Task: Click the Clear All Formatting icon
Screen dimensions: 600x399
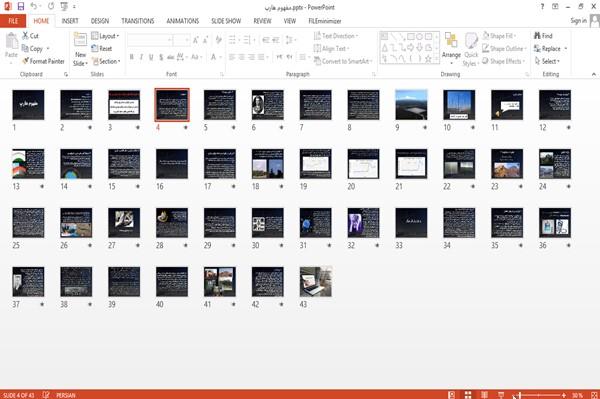Action: click(x=218, y=40)
